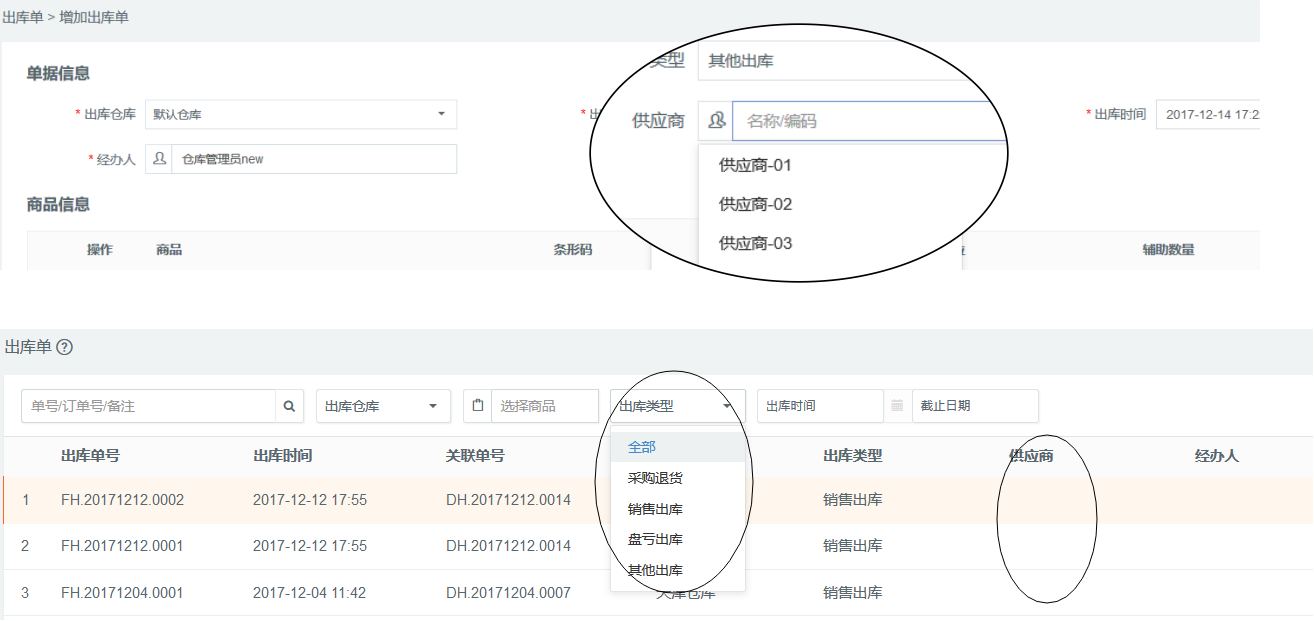1314x621 pixels.
Task: Click order number FH.20171212.0002
Action: coord(122,500)
